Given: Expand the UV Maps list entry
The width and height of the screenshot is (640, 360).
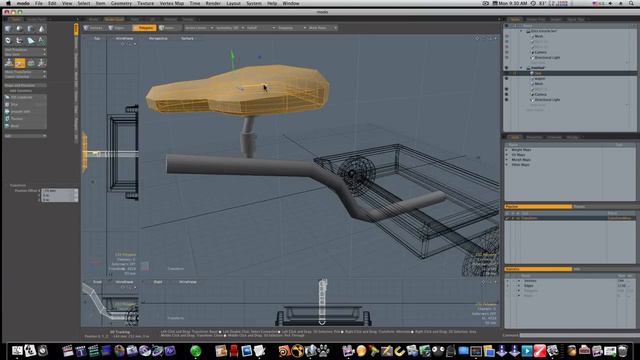Looking at the screenshot, I should coord(507,155).
